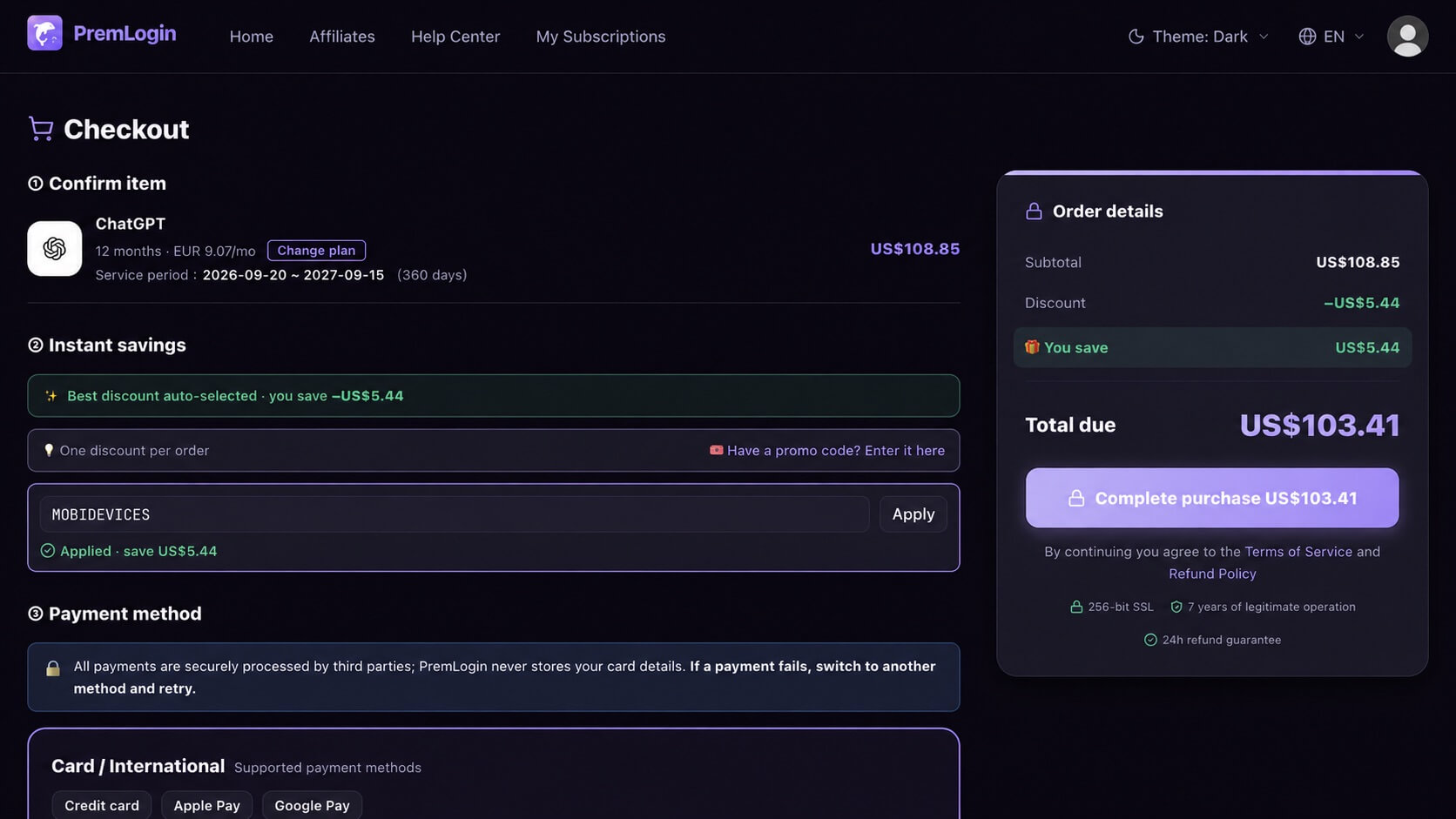Image resolution: width=1456 pixels, height=819 pixels.
Task: Click the check icon beside 24h refund guarantee
Action: (x=1150, y=640)
